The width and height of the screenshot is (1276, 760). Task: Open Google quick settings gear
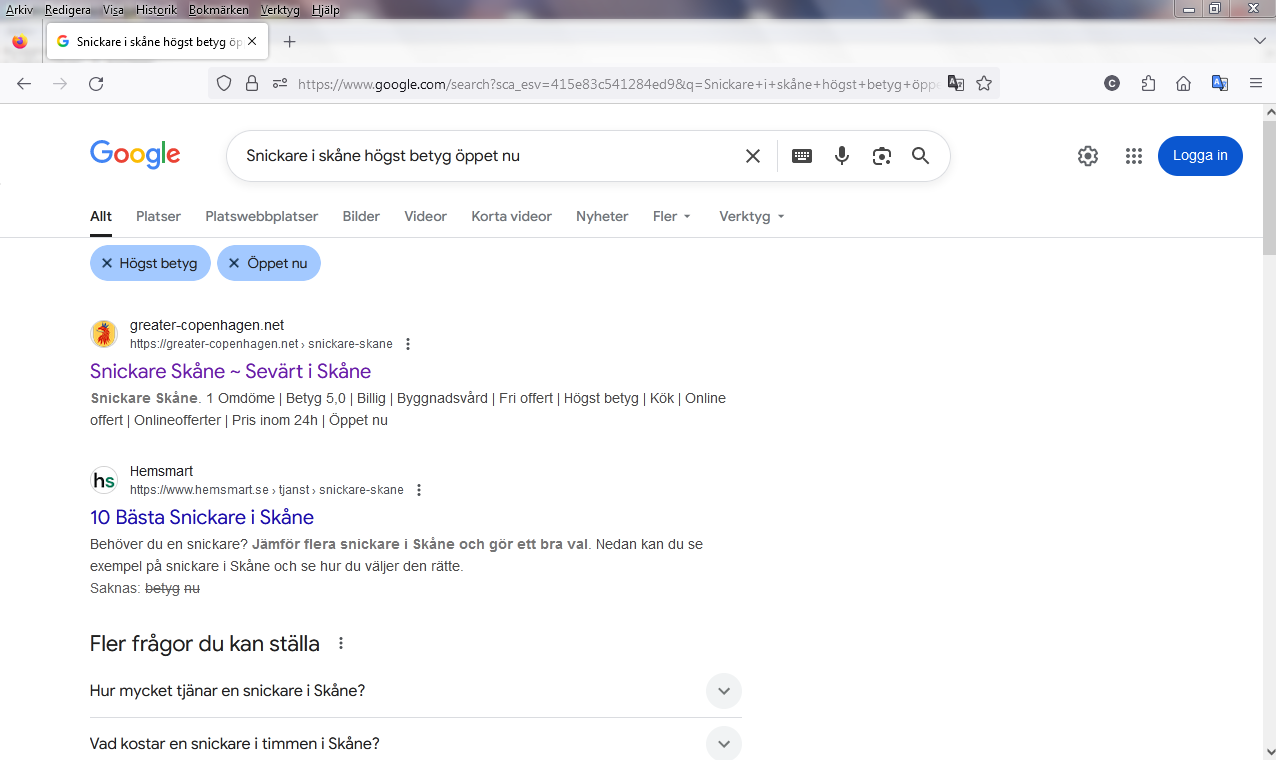1088,156
